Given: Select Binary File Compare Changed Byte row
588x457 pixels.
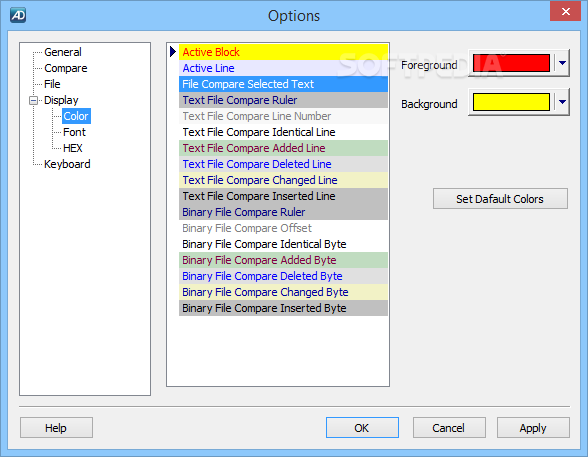Looking at the screenshot, I should pos(283,292).
